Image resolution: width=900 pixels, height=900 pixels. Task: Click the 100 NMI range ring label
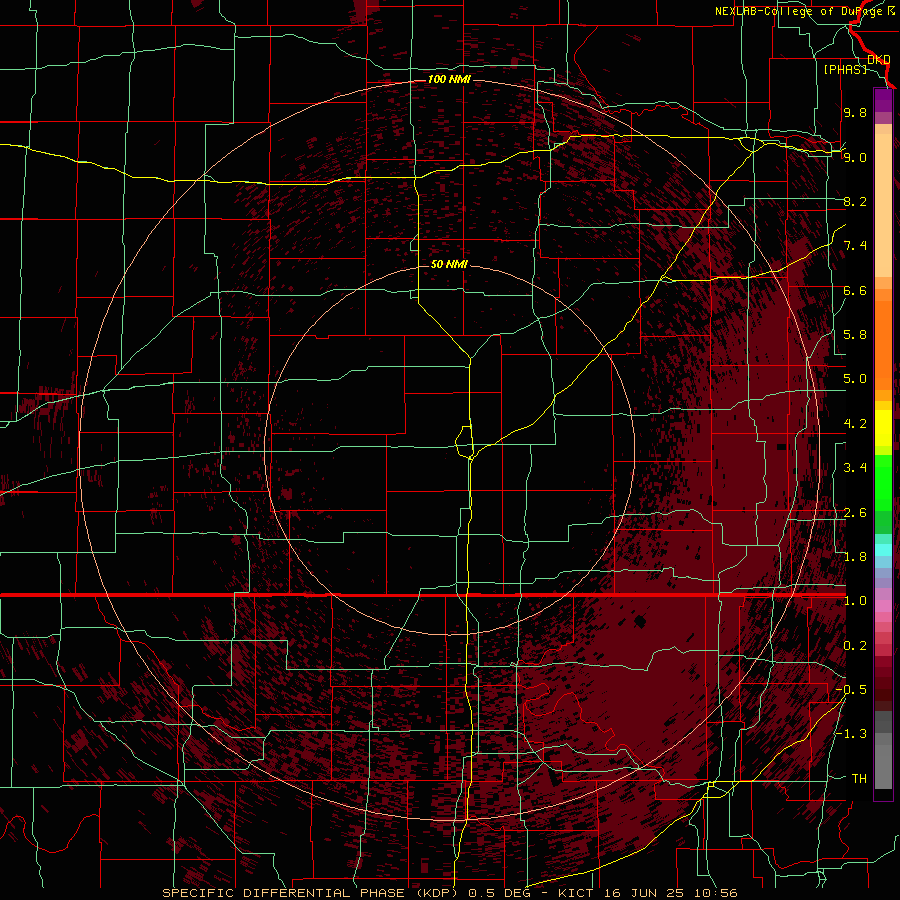pos(449,79)
